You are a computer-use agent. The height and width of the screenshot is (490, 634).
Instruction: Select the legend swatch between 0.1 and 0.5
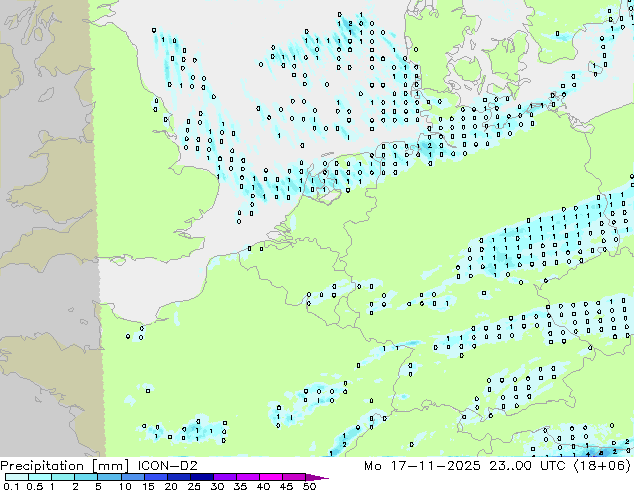[x=17, y=477]
